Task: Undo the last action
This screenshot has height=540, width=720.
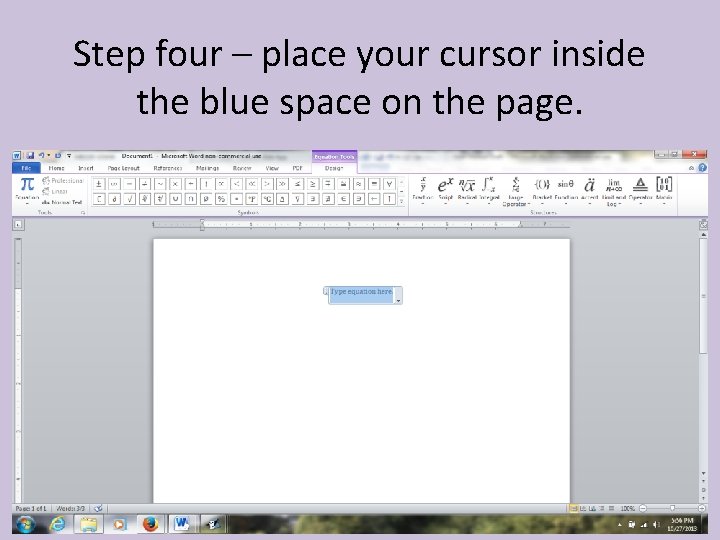Action: (41, 156)
